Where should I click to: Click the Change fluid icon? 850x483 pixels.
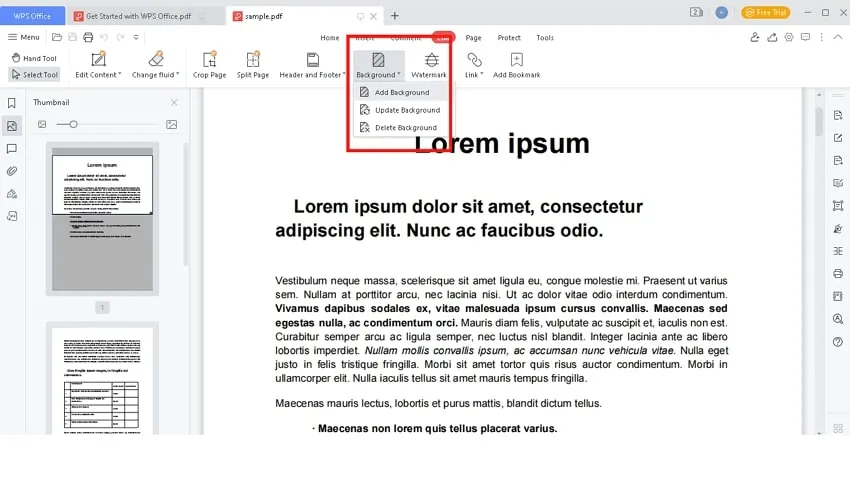click(x=156, y=59)
